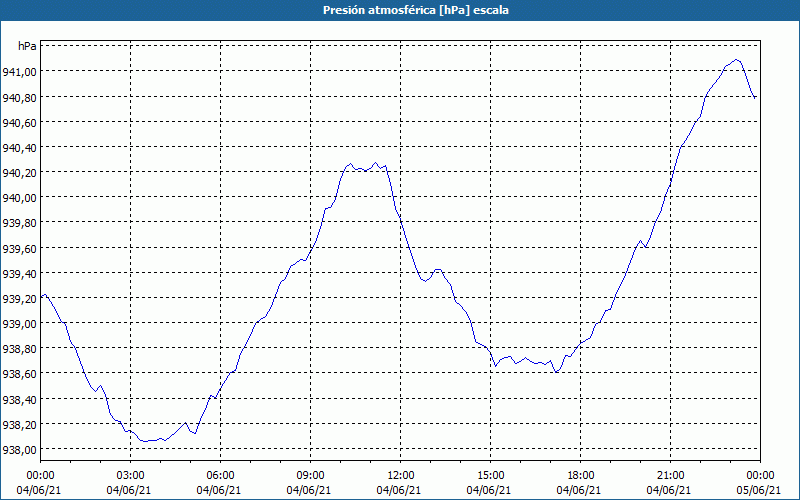Click the hPa unit label

point(27,46)
